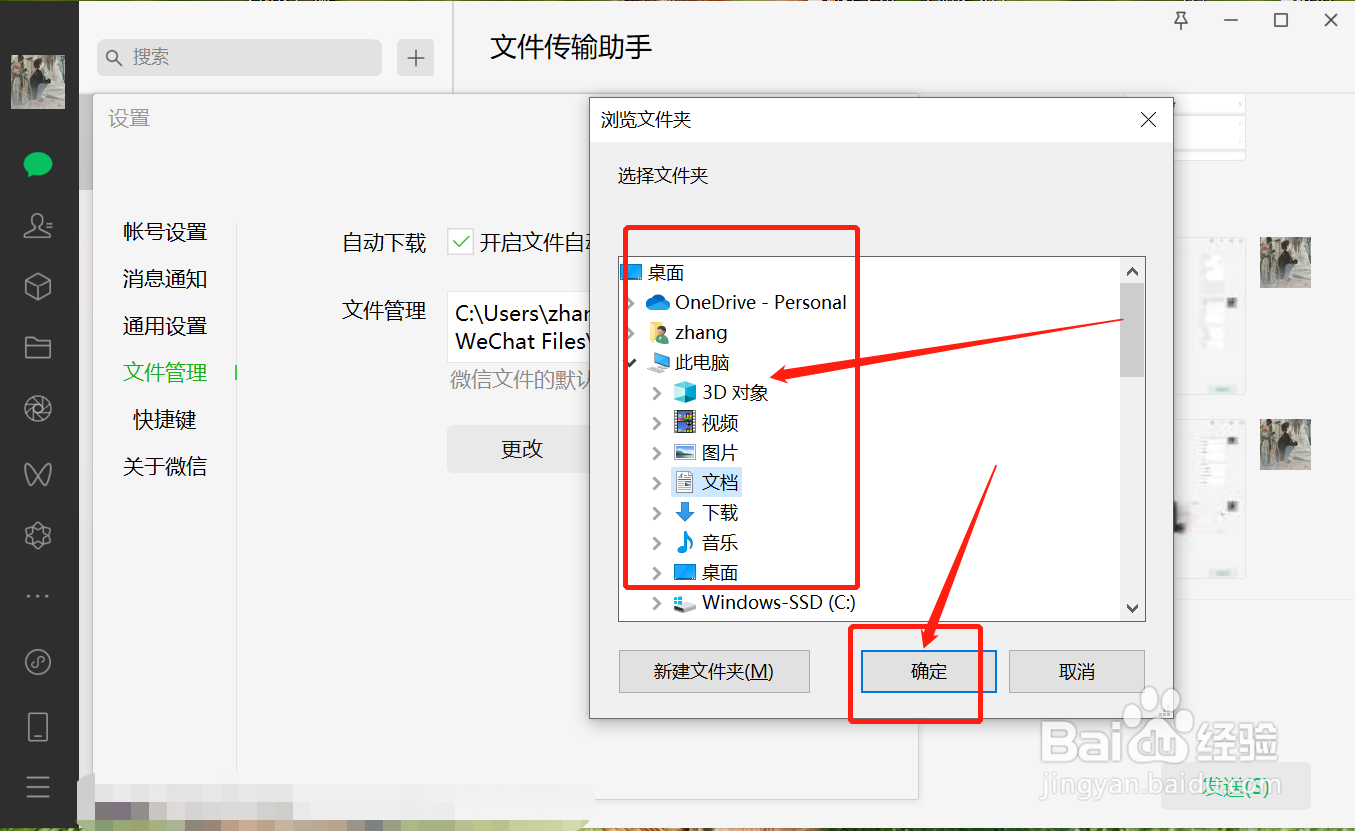Image resolution: width=1355 pixels, height=831 pixels.
Task: Expand the 3D 对象 tree node
Action: [657, 393]
